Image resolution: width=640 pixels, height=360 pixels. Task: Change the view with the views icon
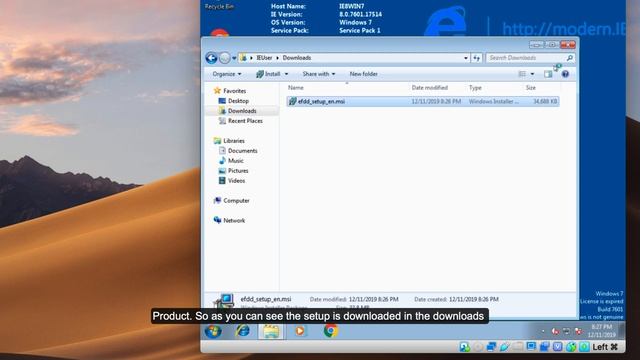pyautogui.click(x=522, y=74)
